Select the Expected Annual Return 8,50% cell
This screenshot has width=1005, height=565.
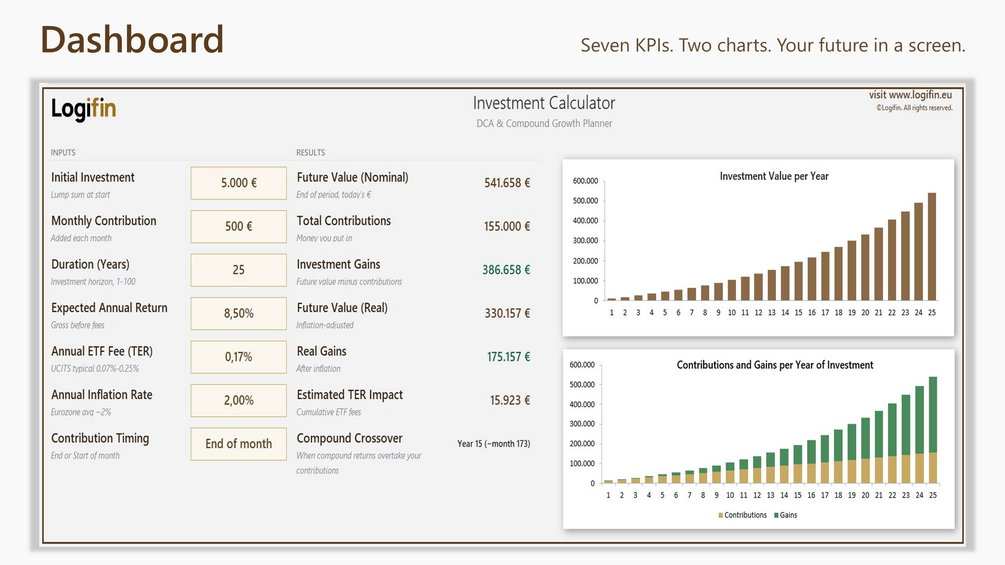238,314
